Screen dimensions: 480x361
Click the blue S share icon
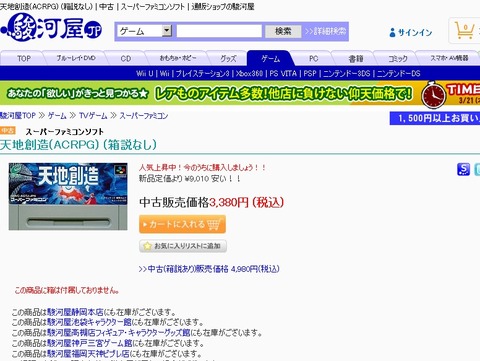[x=463, y=169]
